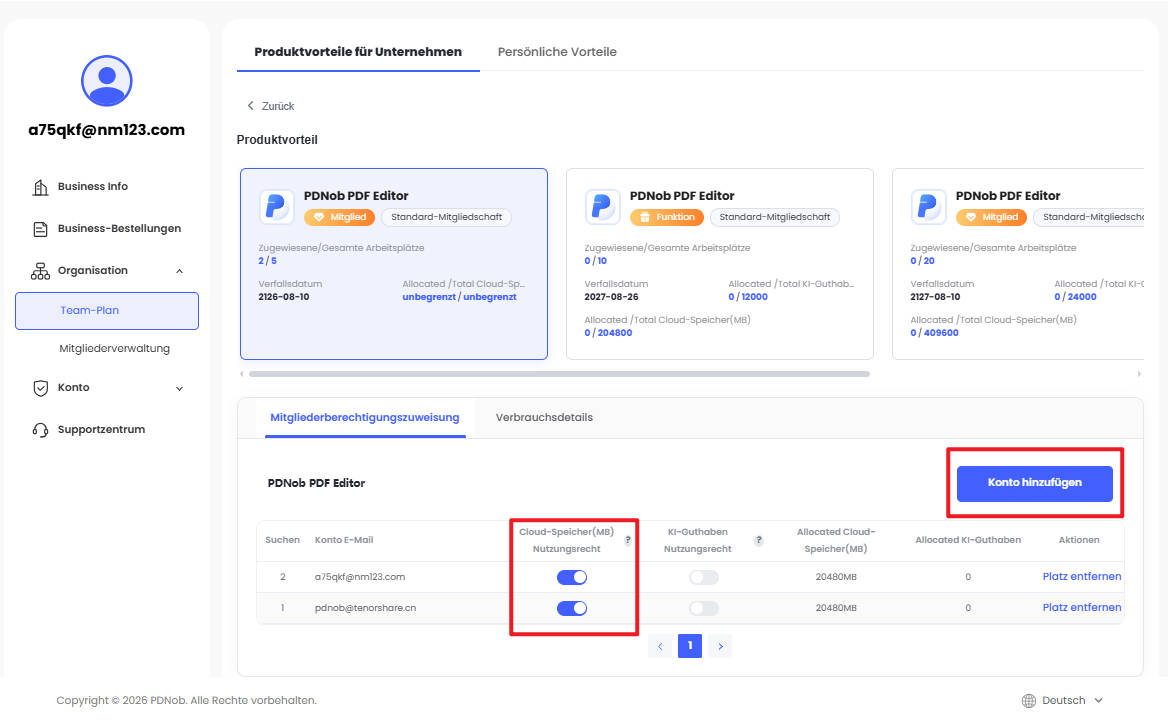Click the 0 / 12000 KI-Guthaben value

pos(748,297)
